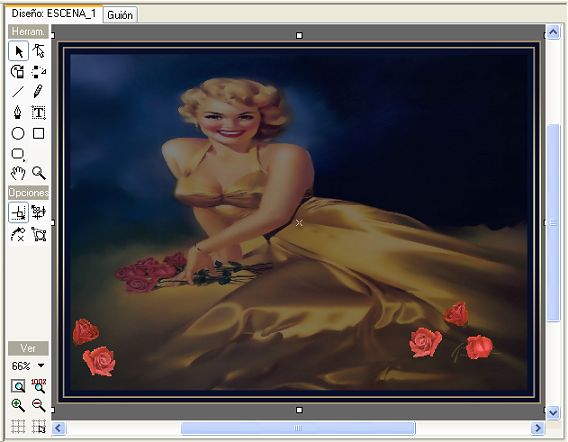The width and height of the screenshot is (568, 442).
Task: Click the Opciones panel header
Action: pos(28,192)
